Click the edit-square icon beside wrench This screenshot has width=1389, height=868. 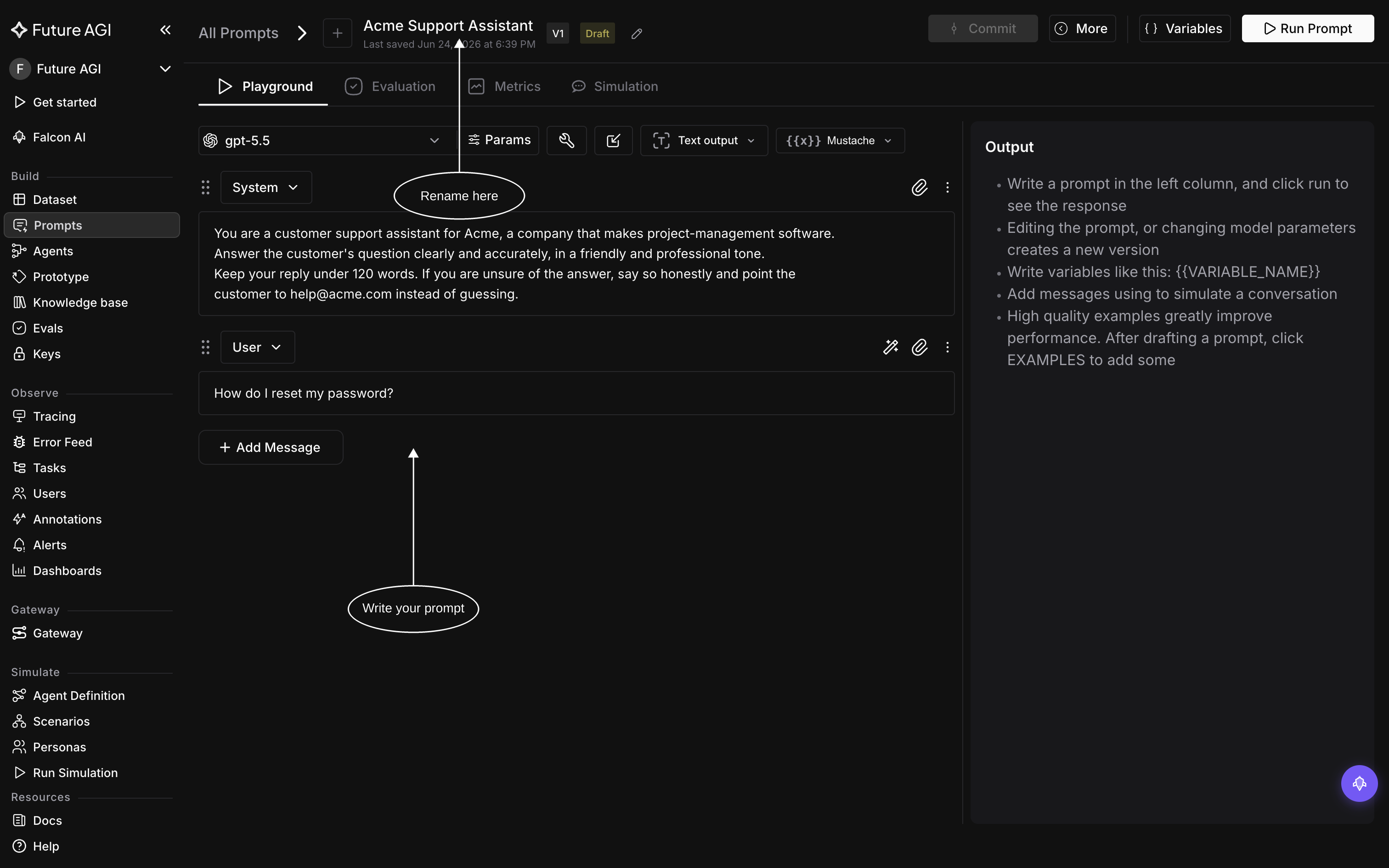(613, 141)
